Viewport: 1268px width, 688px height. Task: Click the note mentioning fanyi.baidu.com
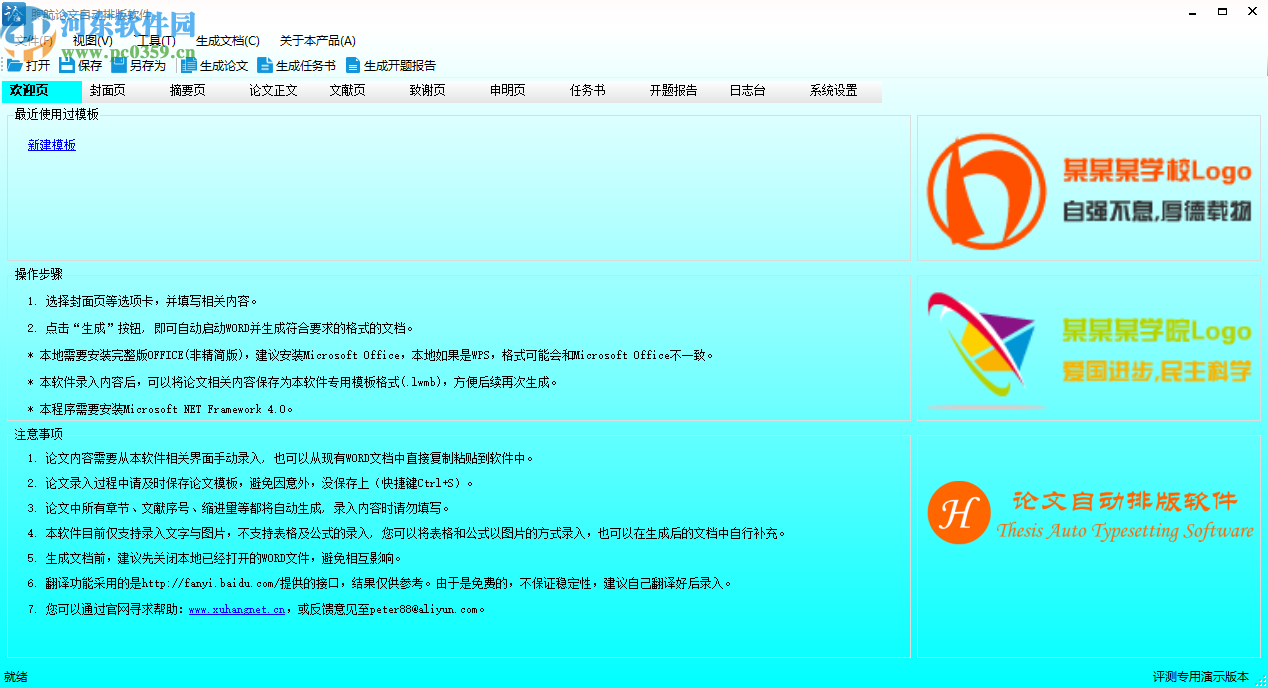(x=381, y=583)
